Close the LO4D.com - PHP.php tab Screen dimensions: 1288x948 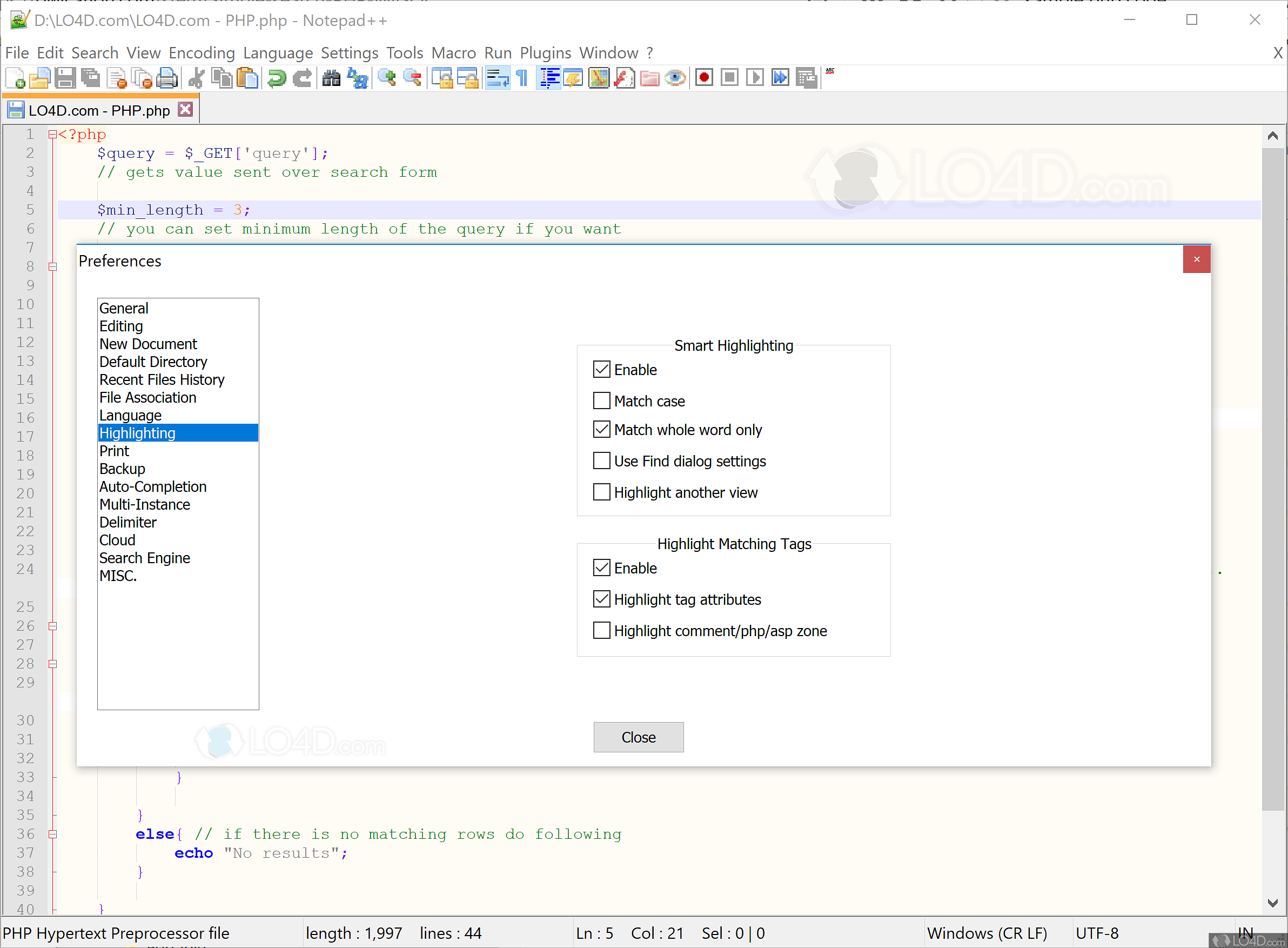[x=185, y=110]
